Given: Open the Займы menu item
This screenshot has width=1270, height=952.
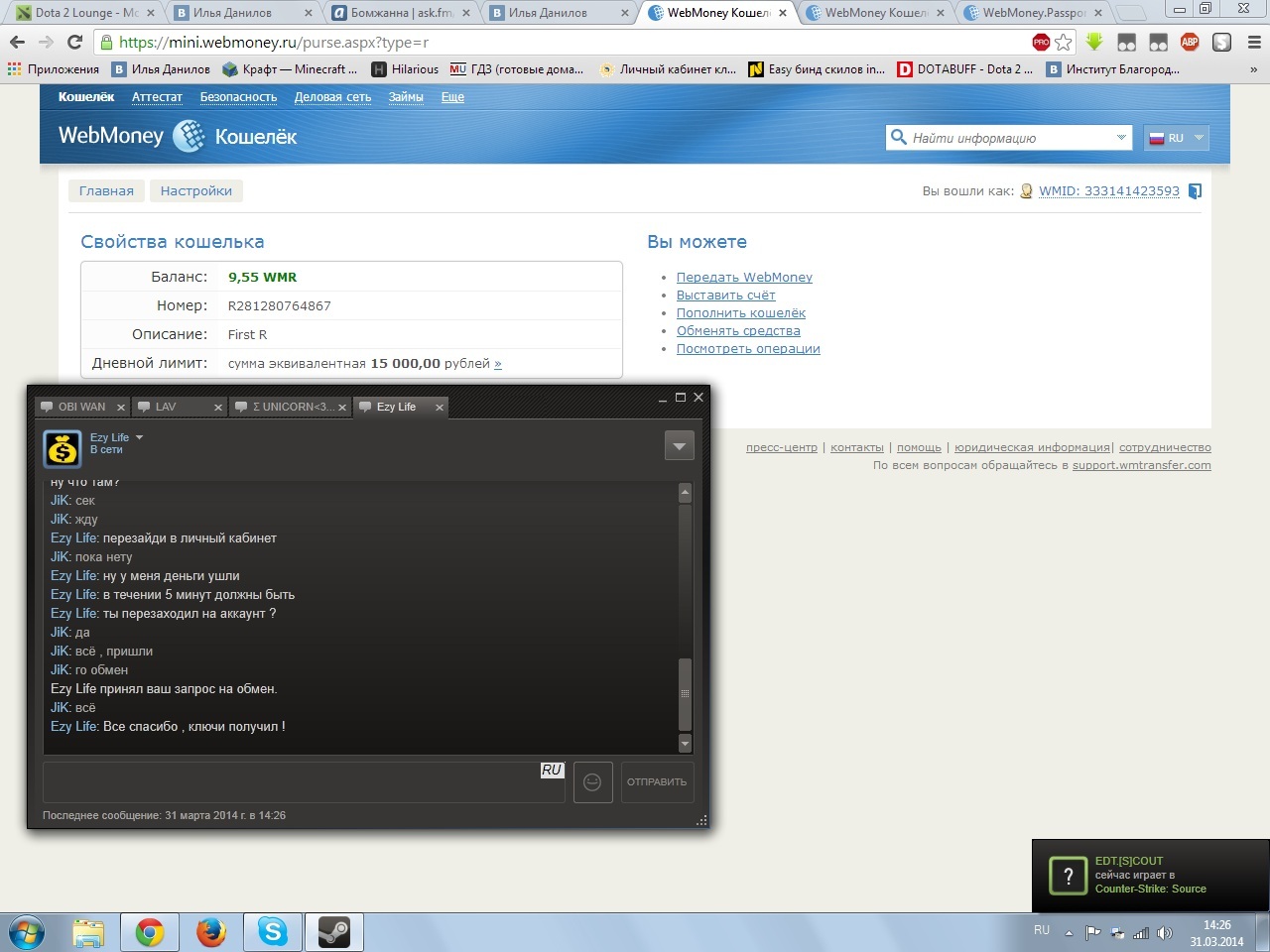Looking at the screenshot, I should tap(406, 97).
